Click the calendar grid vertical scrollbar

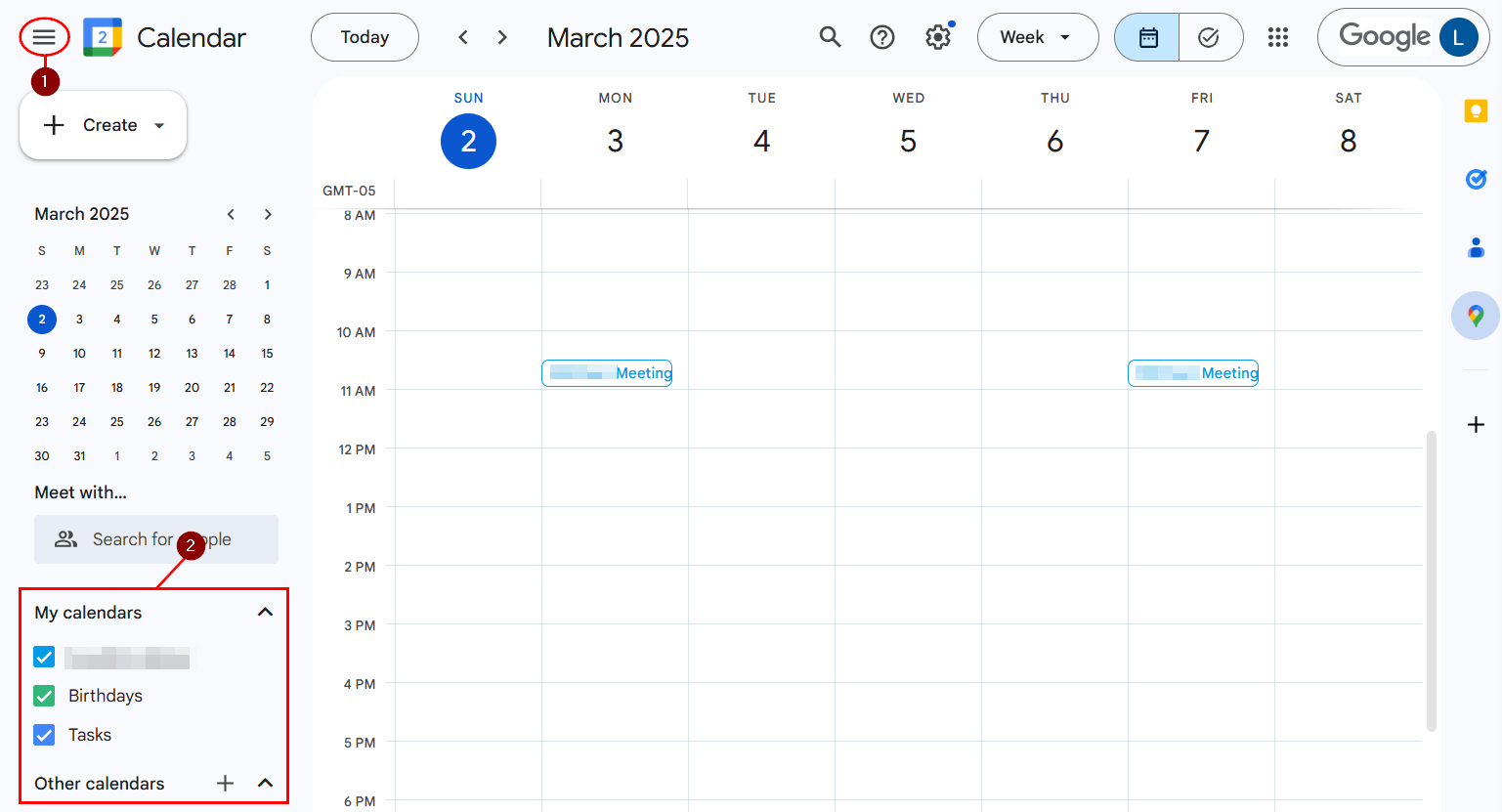click(x=1432, y=580)
